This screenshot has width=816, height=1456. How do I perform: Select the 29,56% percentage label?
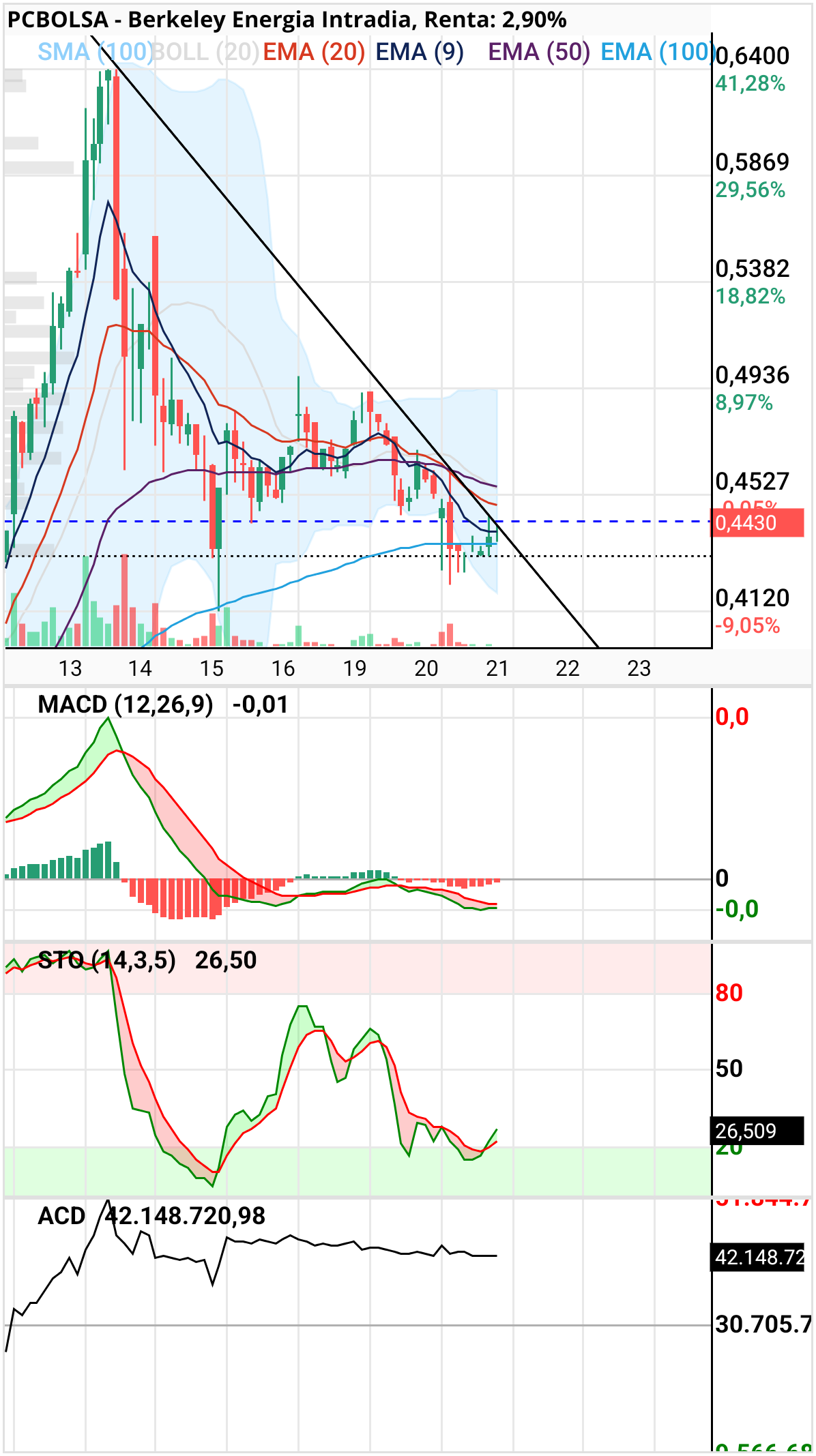coord(751,190)
